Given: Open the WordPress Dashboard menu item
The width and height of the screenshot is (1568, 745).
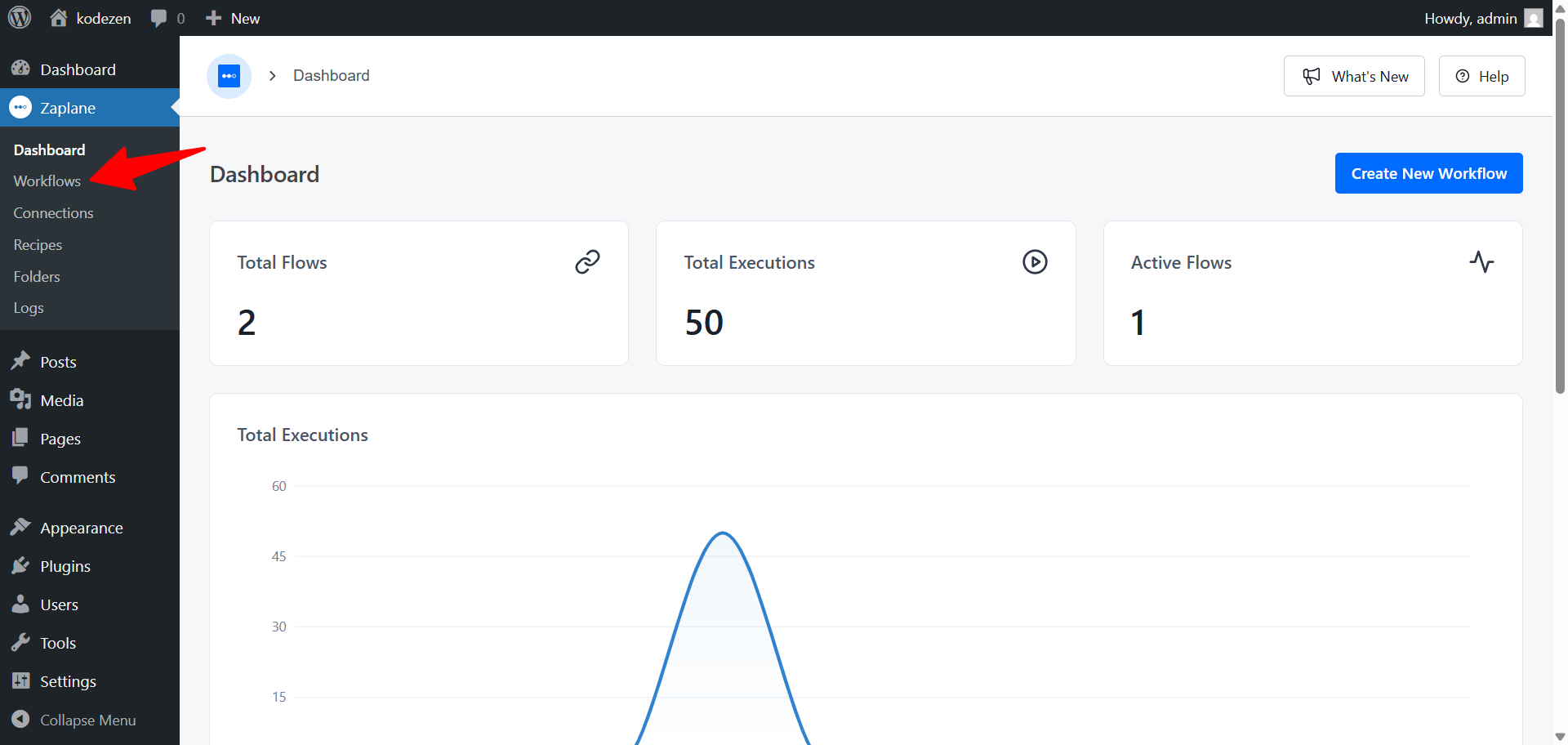Looking at the screenshot, I should click(90, 69).
